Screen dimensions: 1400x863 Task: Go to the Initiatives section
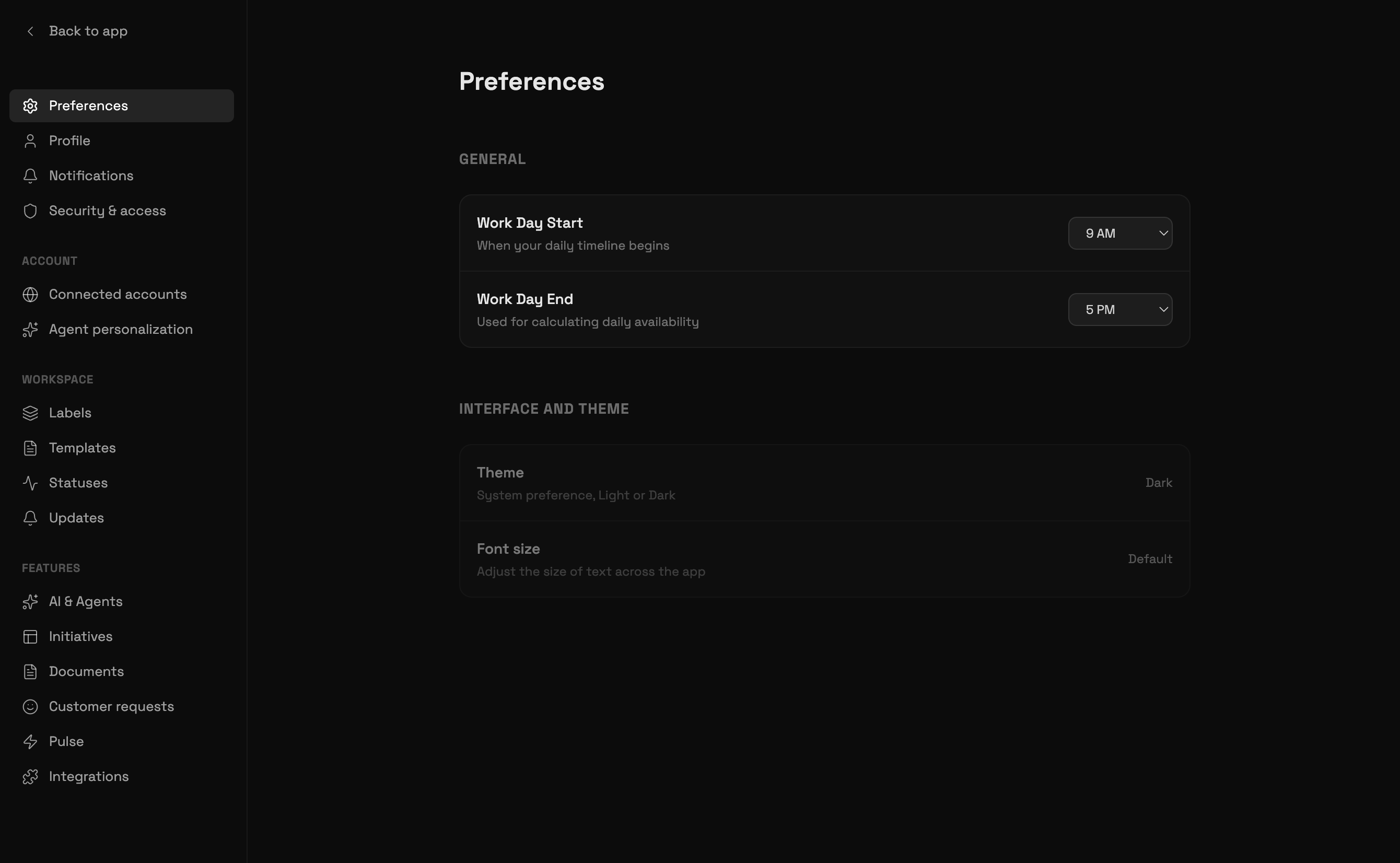pyautogui.click(x=80, y=636)
